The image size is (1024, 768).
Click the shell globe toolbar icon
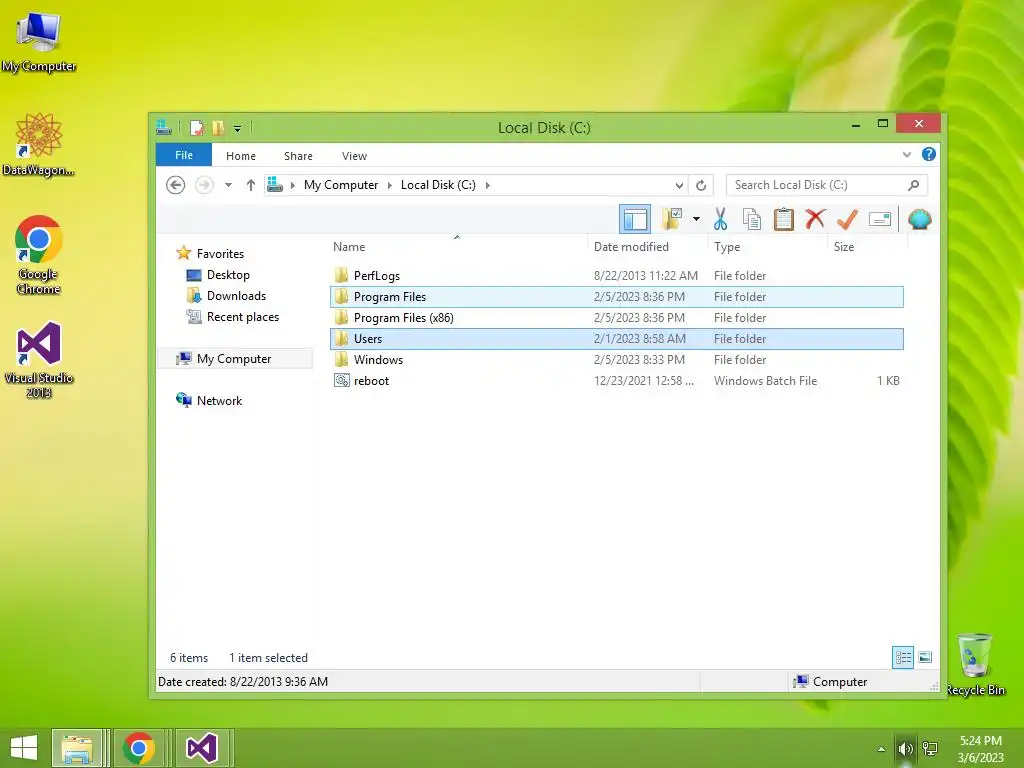[x=920, y=219]
